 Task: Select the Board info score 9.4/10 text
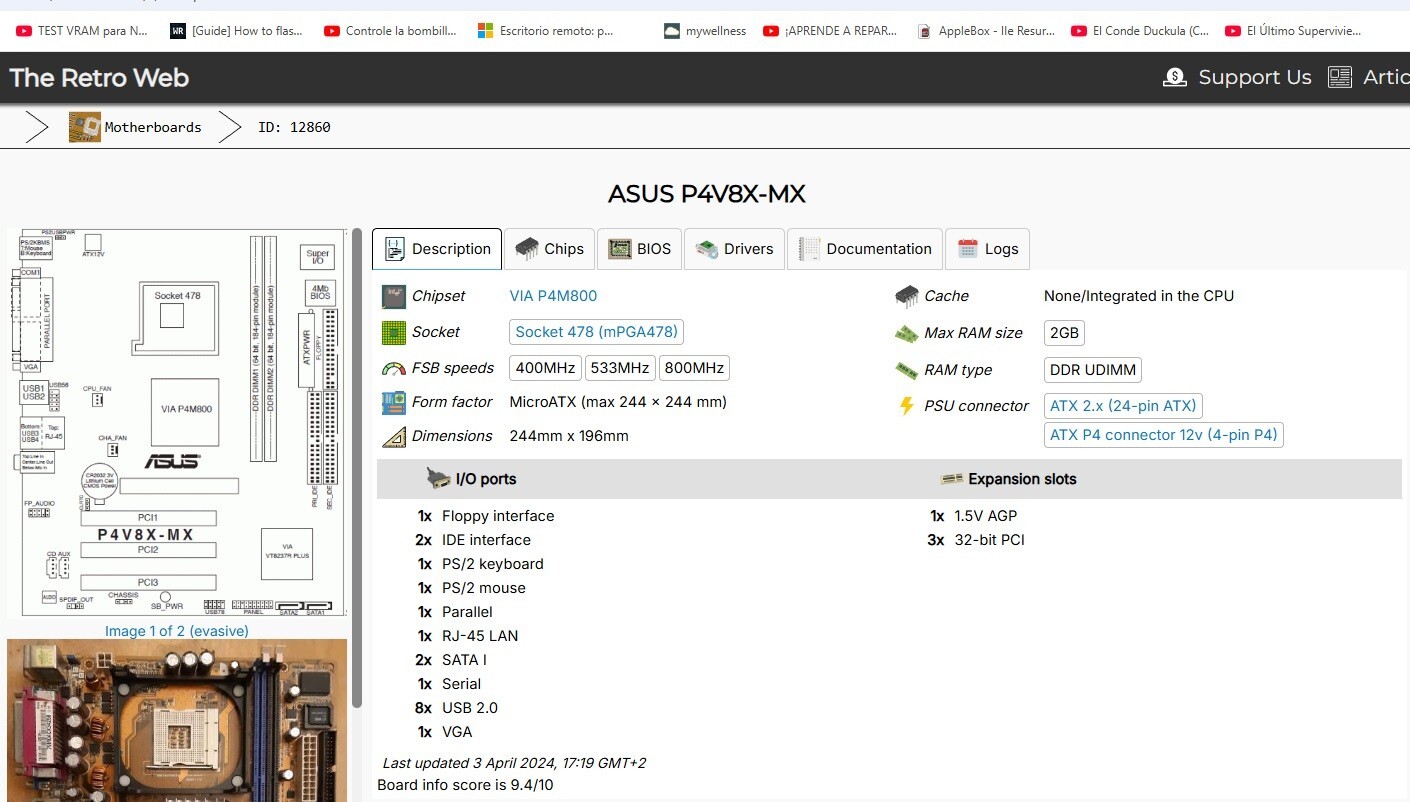point(465,785)
